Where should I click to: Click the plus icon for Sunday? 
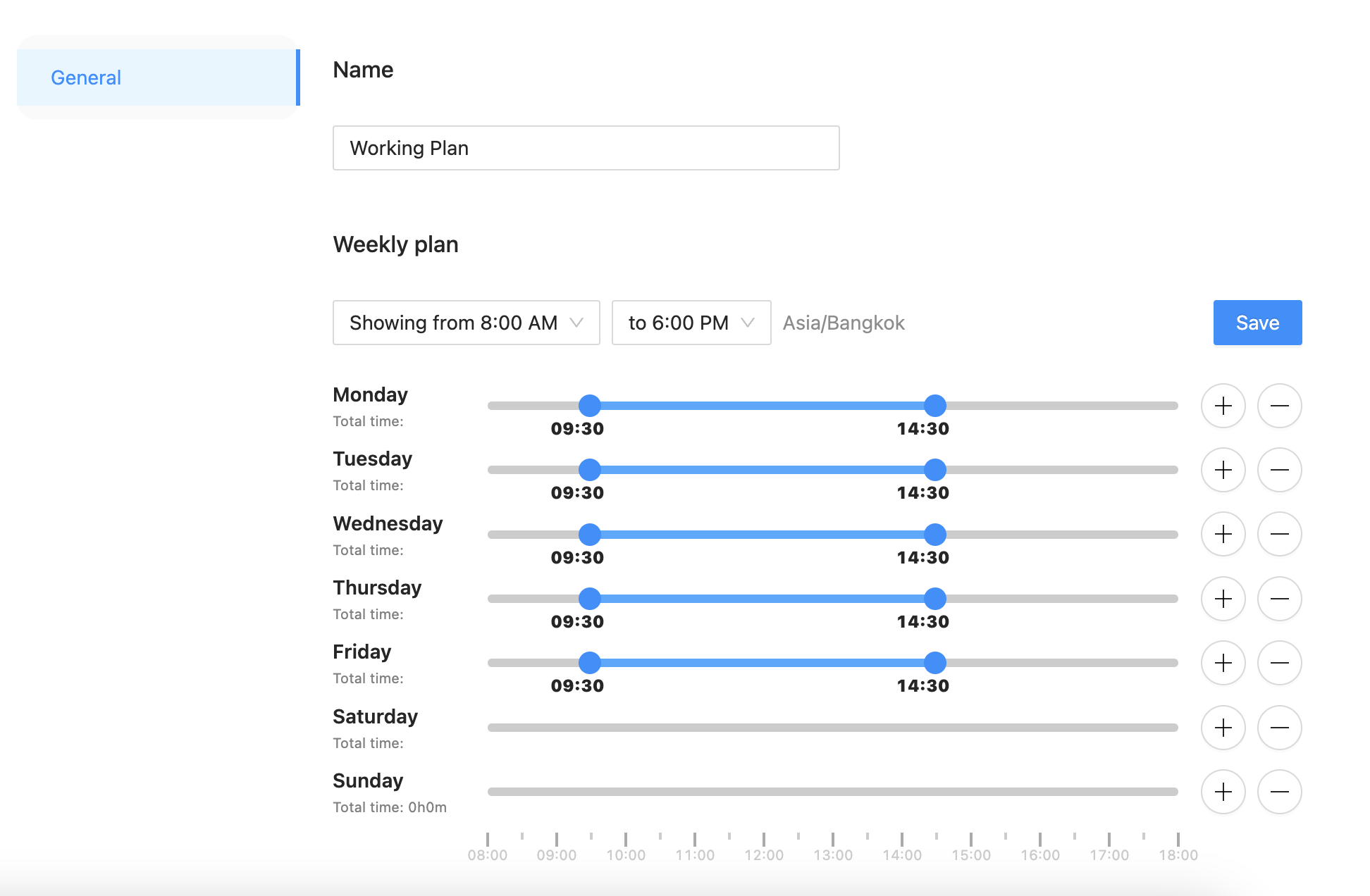(1223, 792)
